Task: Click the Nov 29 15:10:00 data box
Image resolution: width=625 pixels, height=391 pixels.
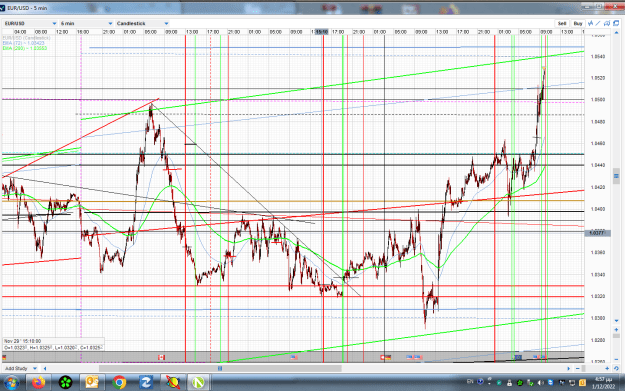Action: (53, 344)
